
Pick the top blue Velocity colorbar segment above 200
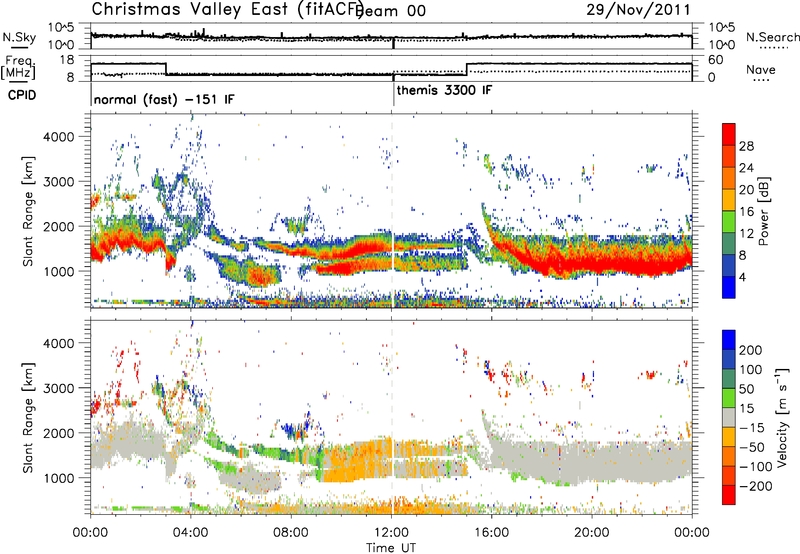pos(729,340)
